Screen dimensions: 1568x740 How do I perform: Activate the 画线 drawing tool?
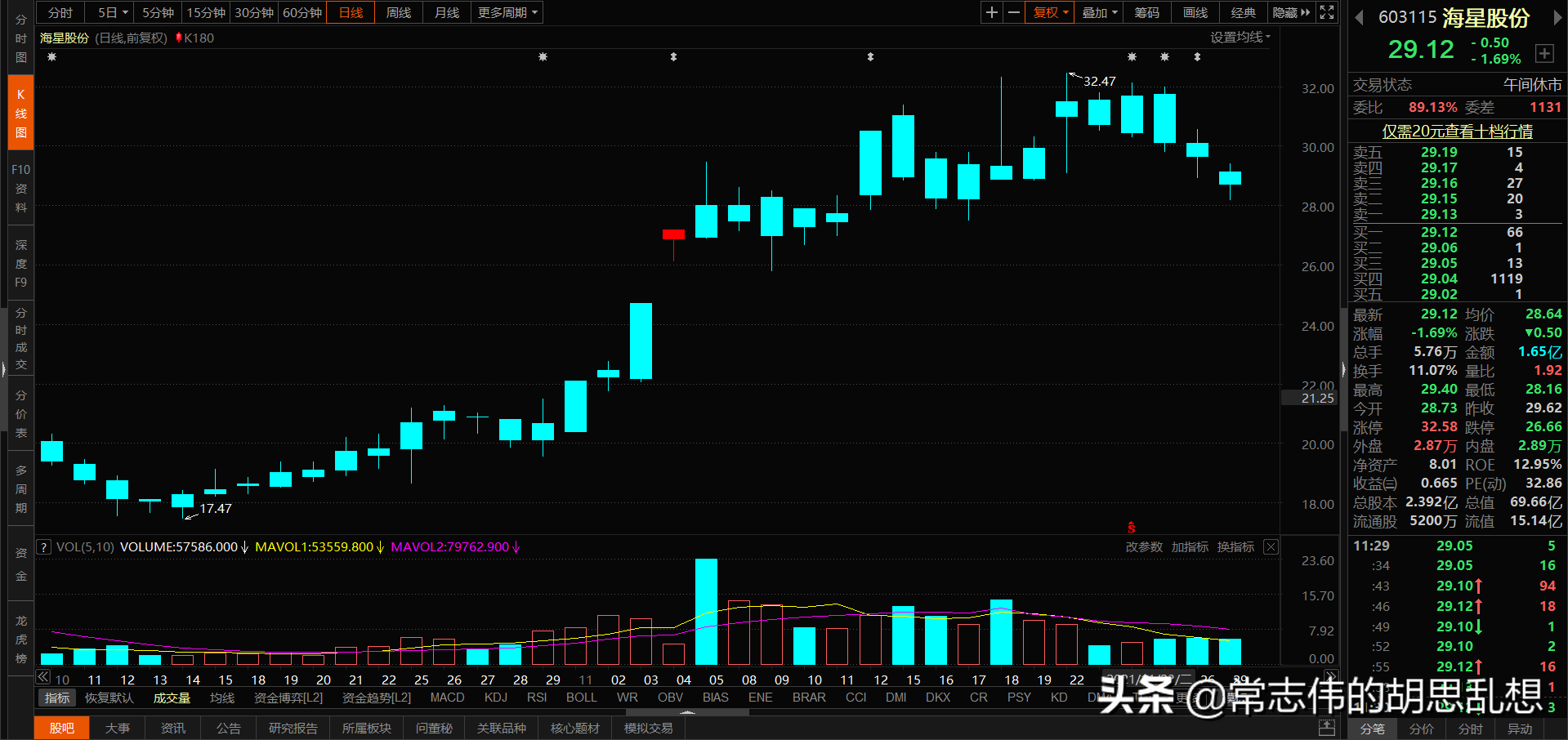(1194, 12)
